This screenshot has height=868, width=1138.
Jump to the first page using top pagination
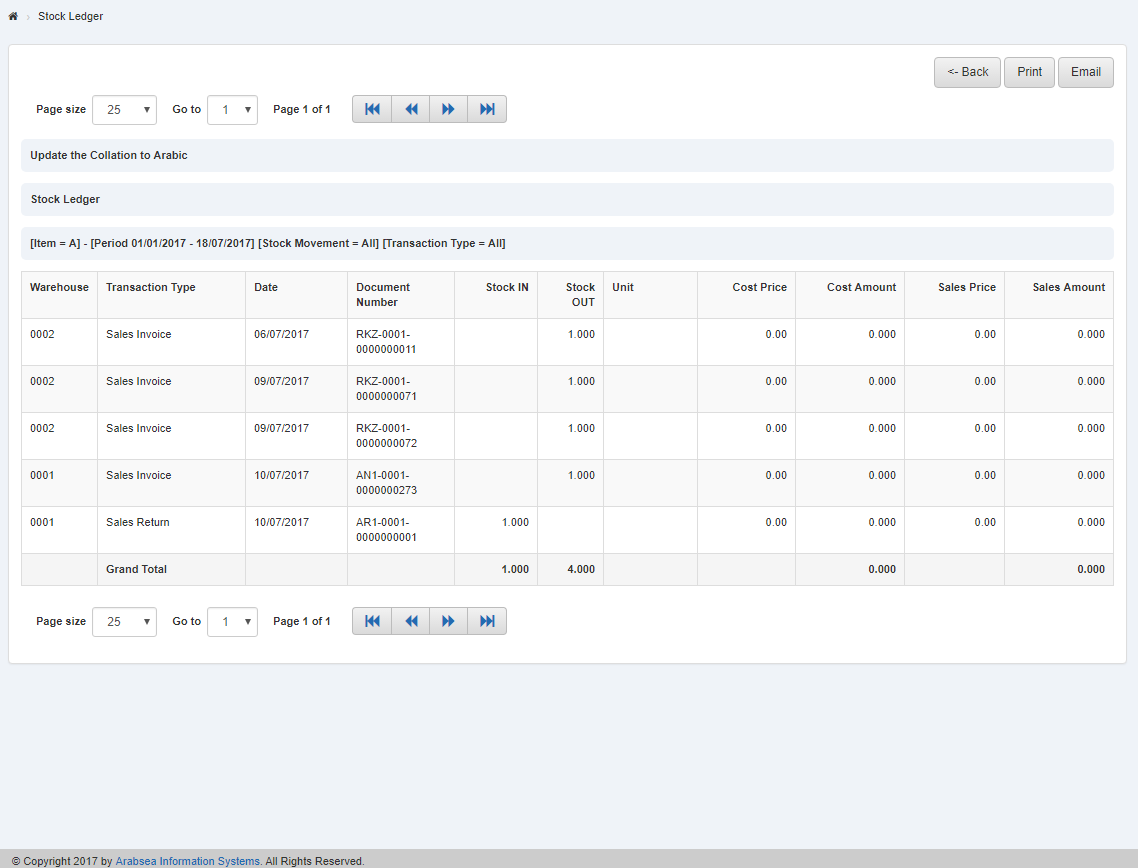(x=371, y=108)
